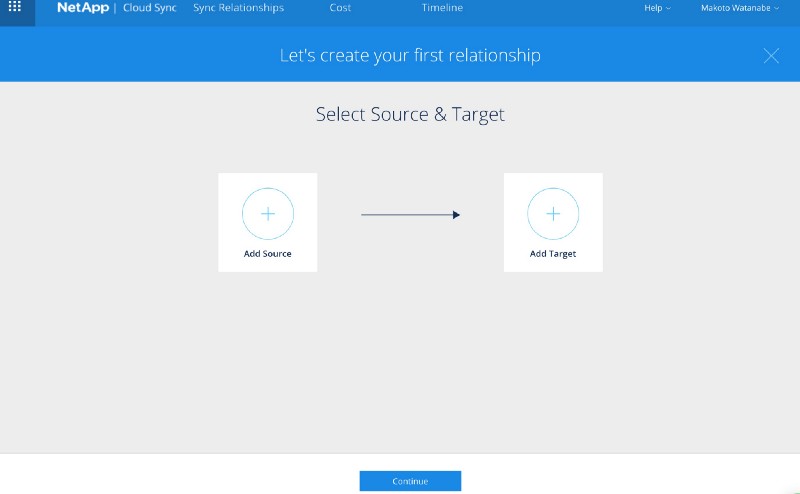Open the app grid launcher icon
Viewport: 800px width, 494px height.
(14, 7)
